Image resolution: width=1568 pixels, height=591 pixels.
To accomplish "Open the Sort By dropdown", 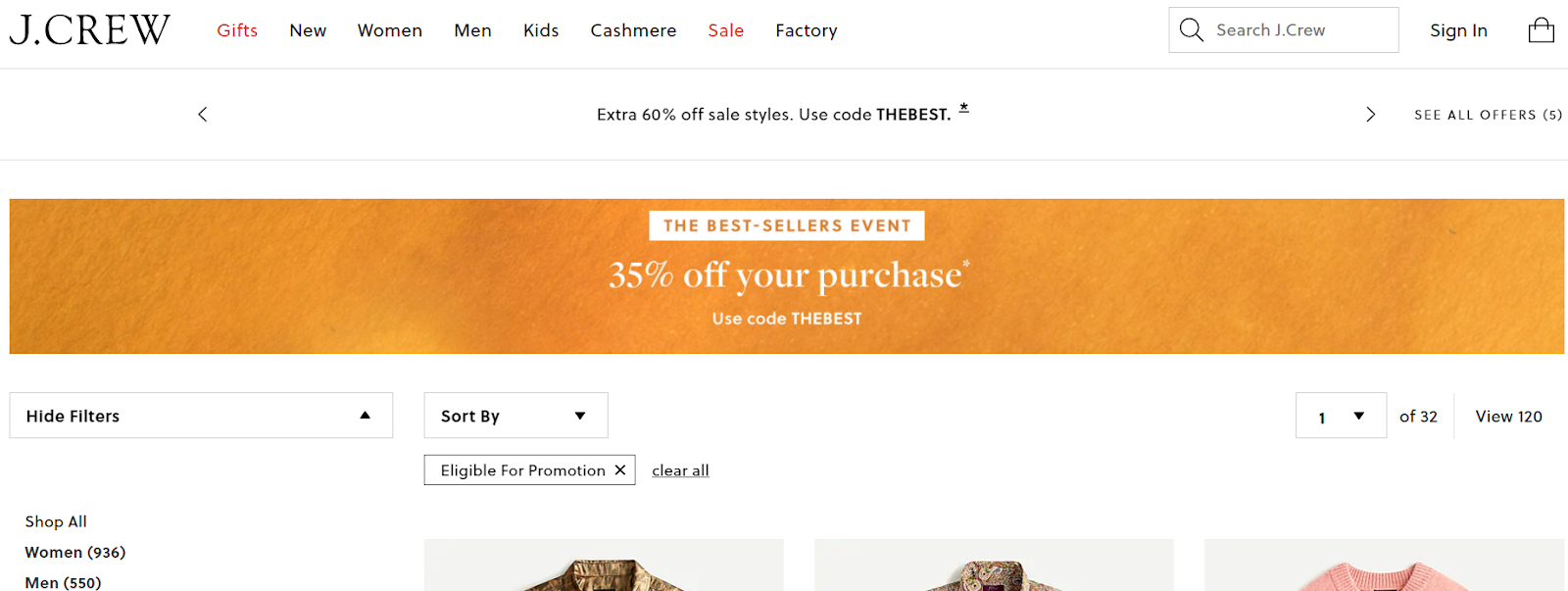I will click(x=515, y=416).
